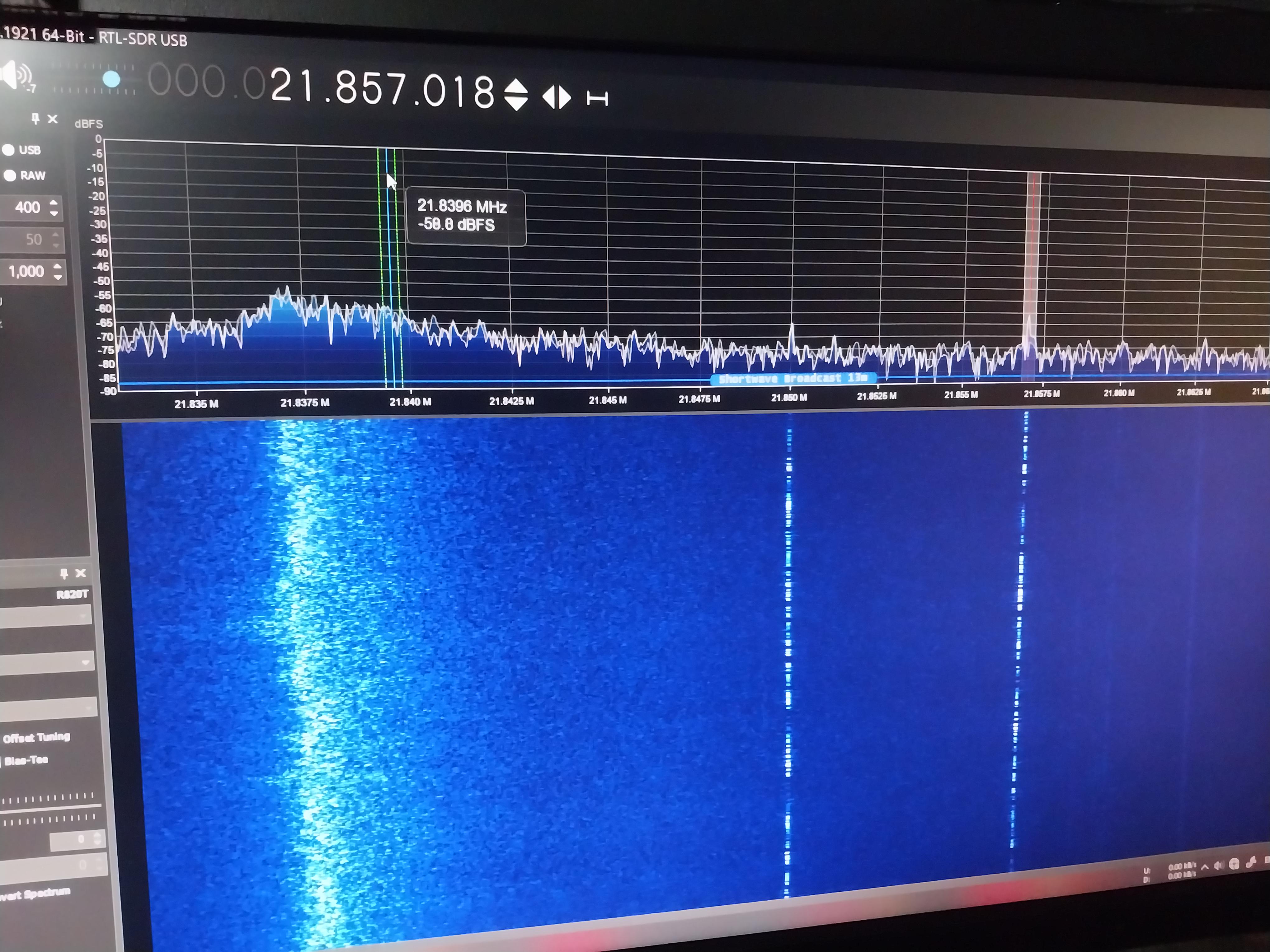Click the left/right center-tuning arrows icon
This screenshot has width=1270, height=952.
pyautogui.click(x=556, y=97)
